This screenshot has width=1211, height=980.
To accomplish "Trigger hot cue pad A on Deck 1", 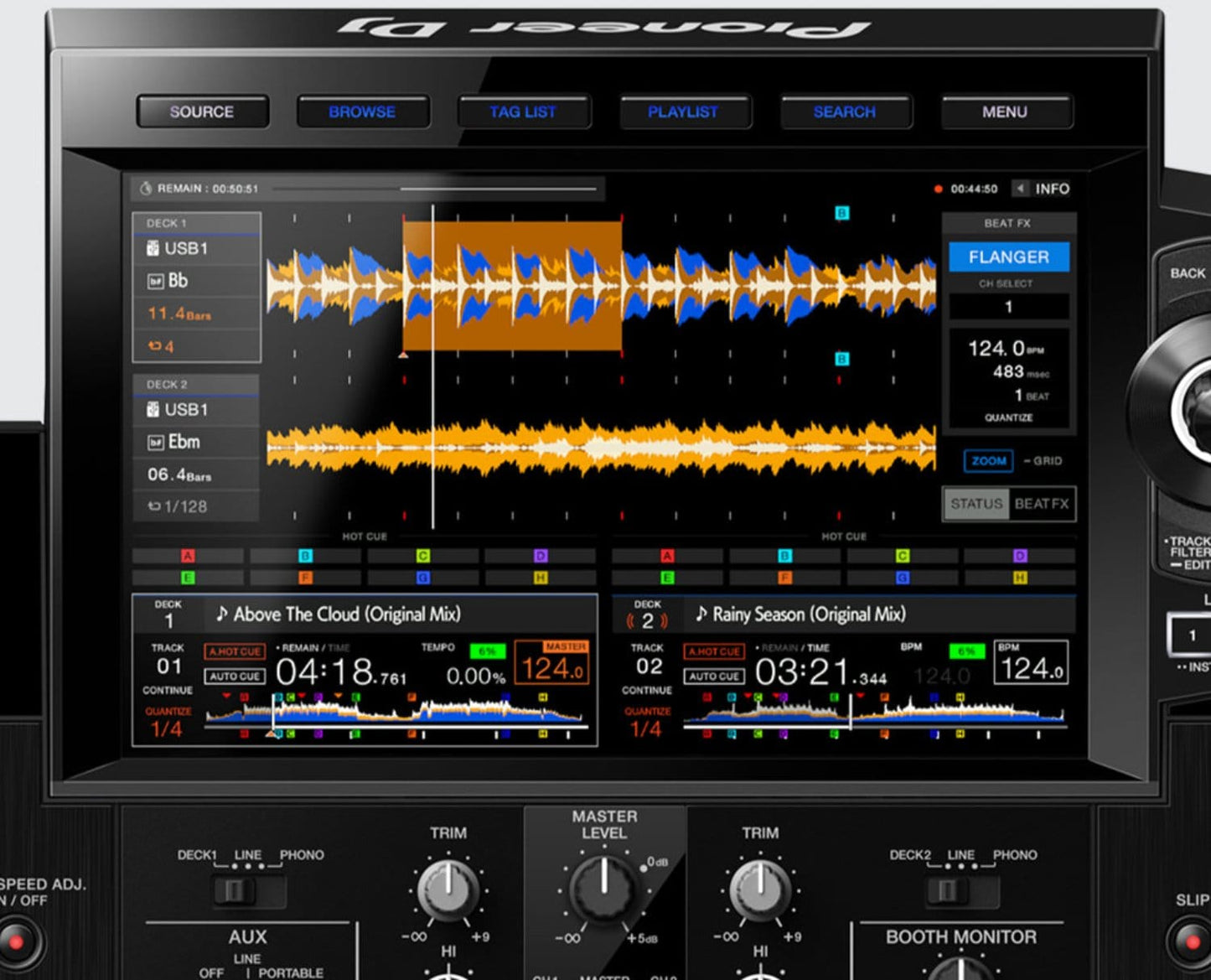I will coord(189,554).
